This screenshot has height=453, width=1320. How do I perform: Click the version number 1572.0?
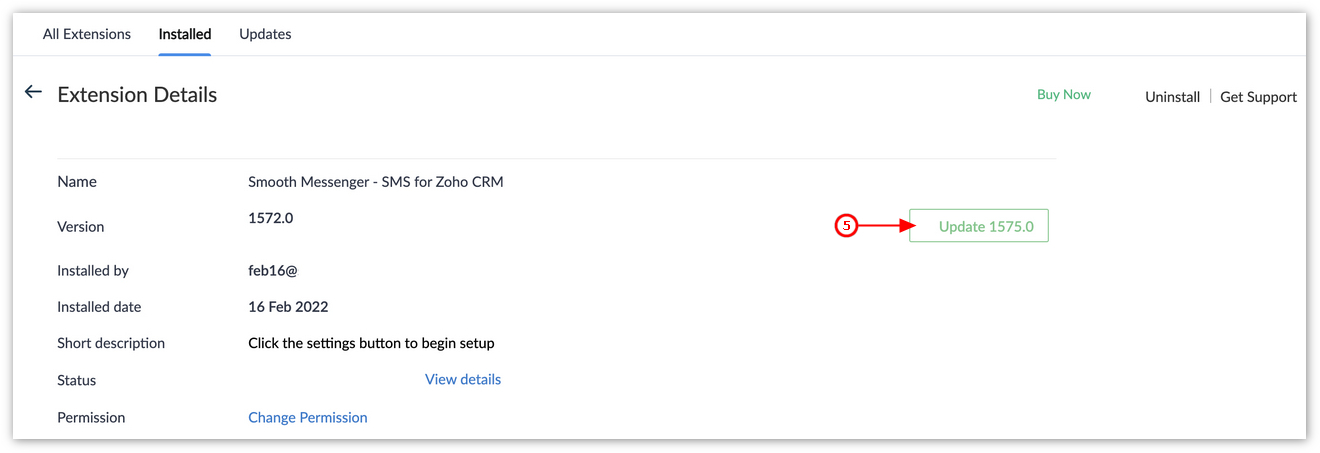tap(270, 217)
